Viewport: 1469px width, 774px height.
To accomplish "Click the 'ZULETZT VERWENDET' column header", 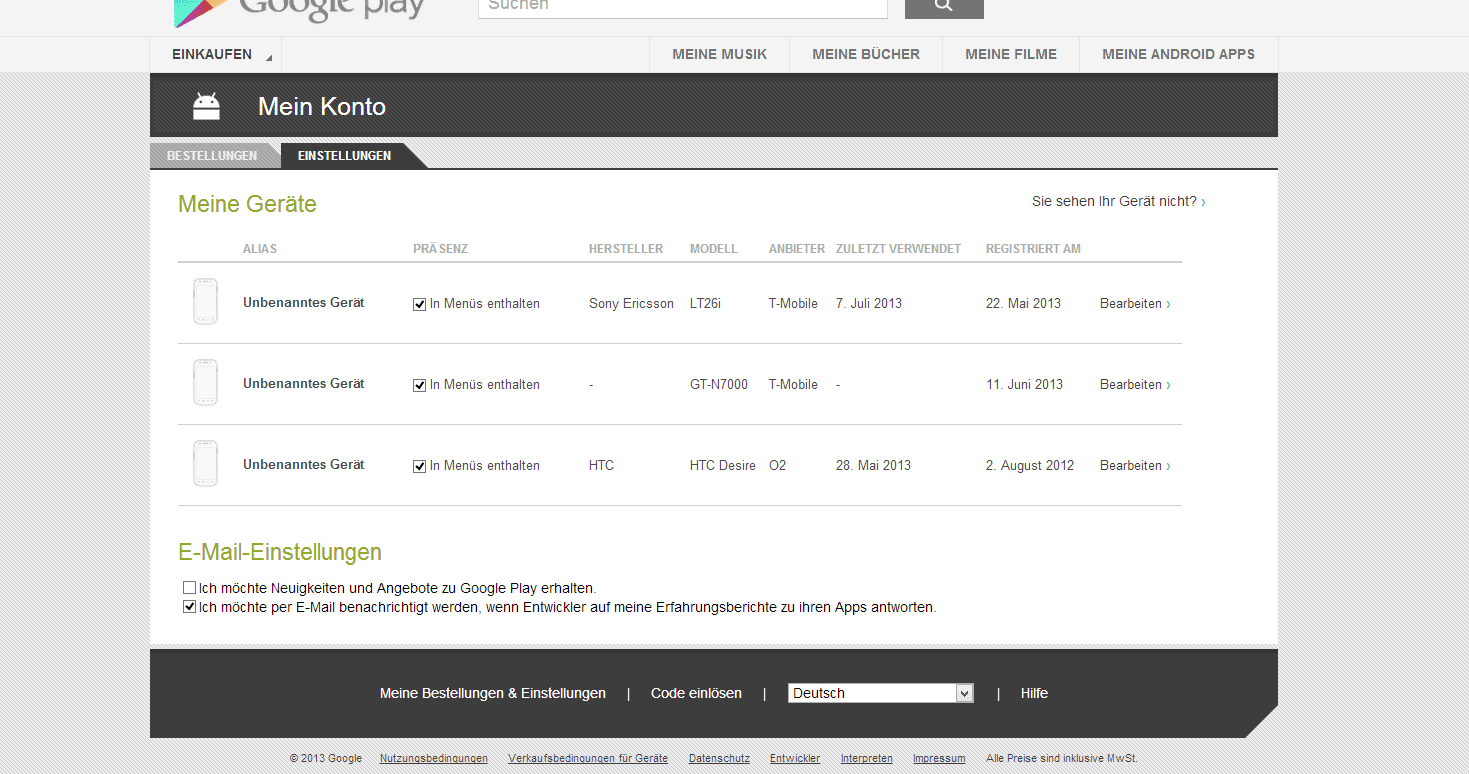I will [898, 249].
